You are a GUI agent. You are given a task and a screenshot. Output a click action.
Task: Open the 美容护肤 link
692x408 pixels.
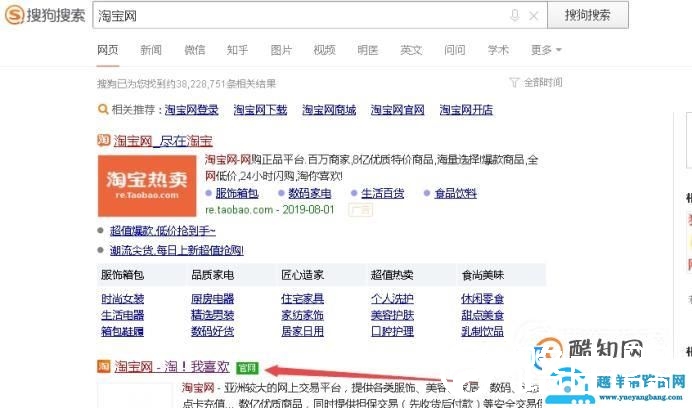392,315
